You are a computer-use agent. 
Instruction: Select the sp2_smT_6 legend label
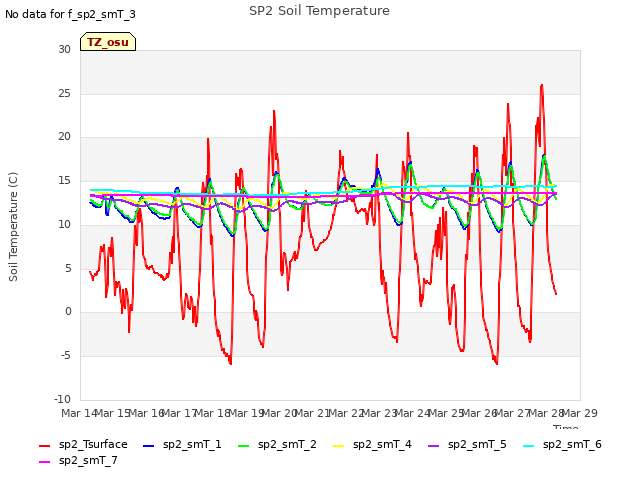tap(572, 444)
